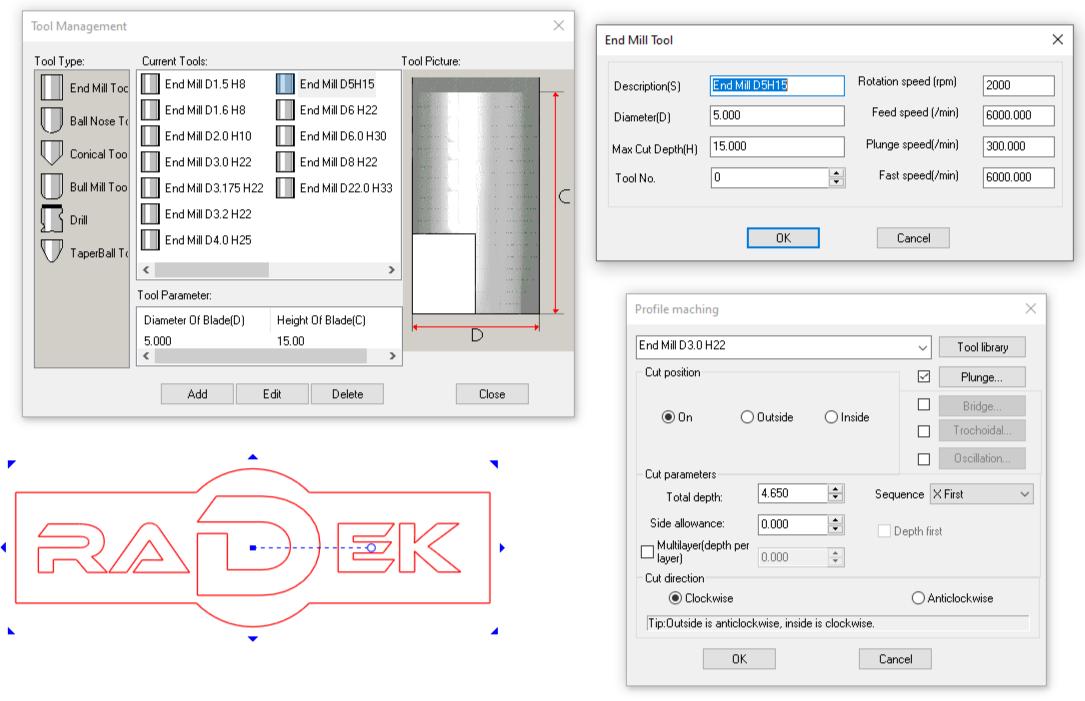The width and height of the screenshot is (1085, 701).
Task: Tick the Bridge option checkbox
Action: [923, 405]
